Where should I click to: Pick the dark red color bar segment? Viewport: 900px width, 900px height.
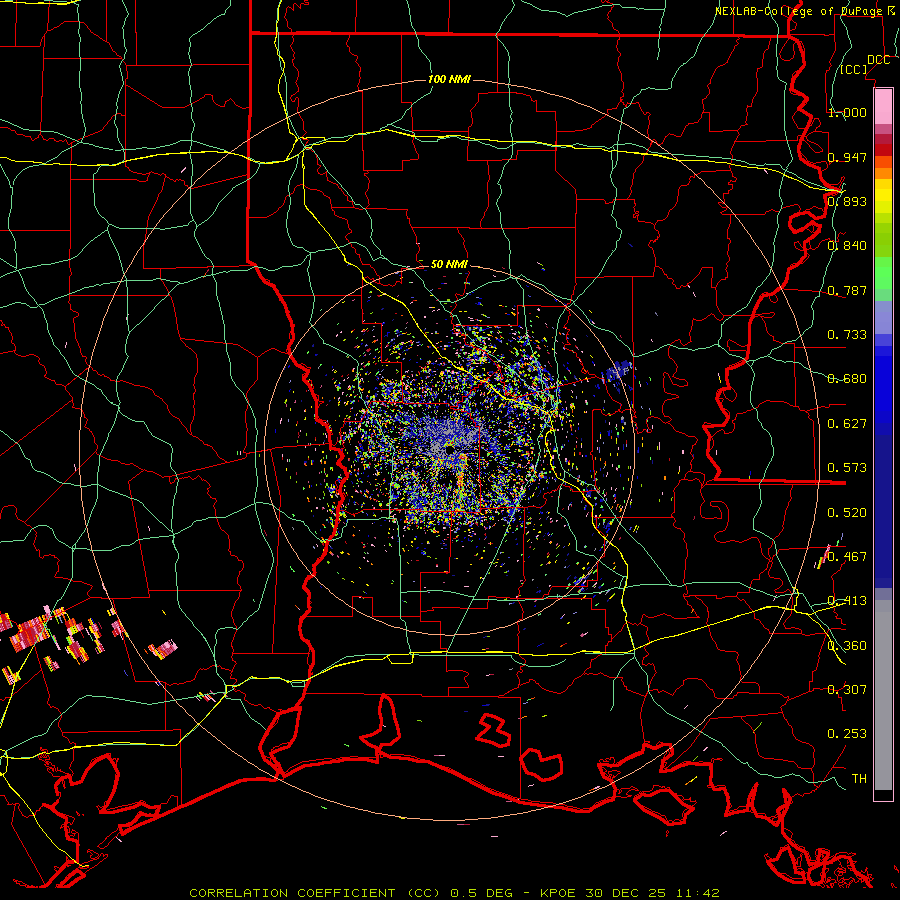tap(883, 150)
